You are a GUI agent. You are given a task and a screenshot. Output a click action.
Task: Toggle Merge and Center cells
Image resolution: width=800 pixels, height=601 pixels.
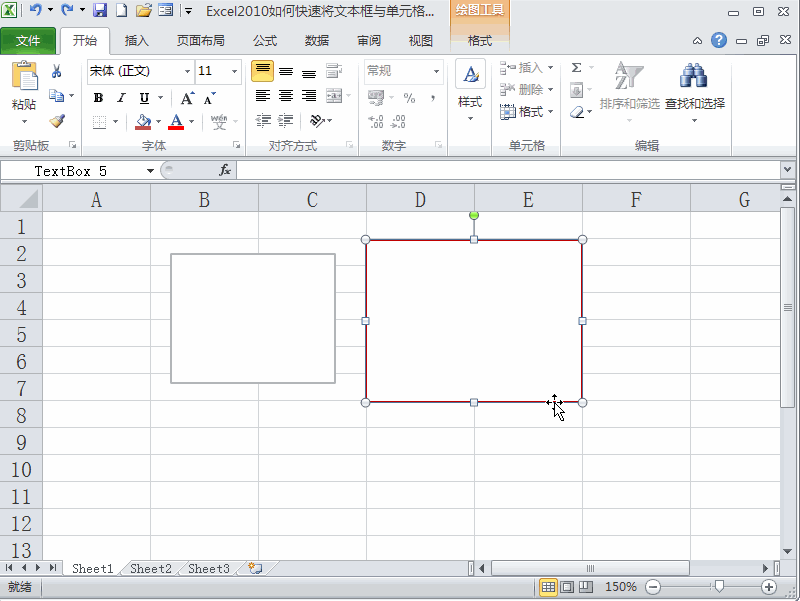[332, 97]
